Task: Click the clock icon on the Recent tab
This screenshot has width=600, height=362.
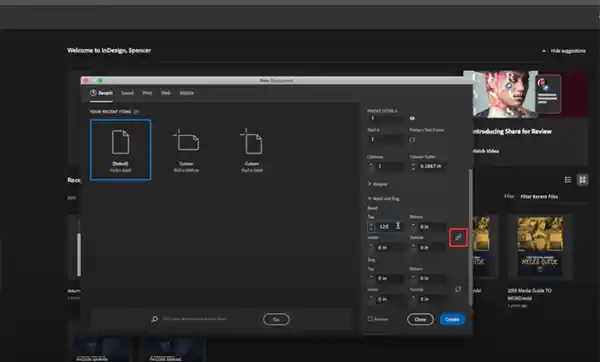Action: pos(93,93)
